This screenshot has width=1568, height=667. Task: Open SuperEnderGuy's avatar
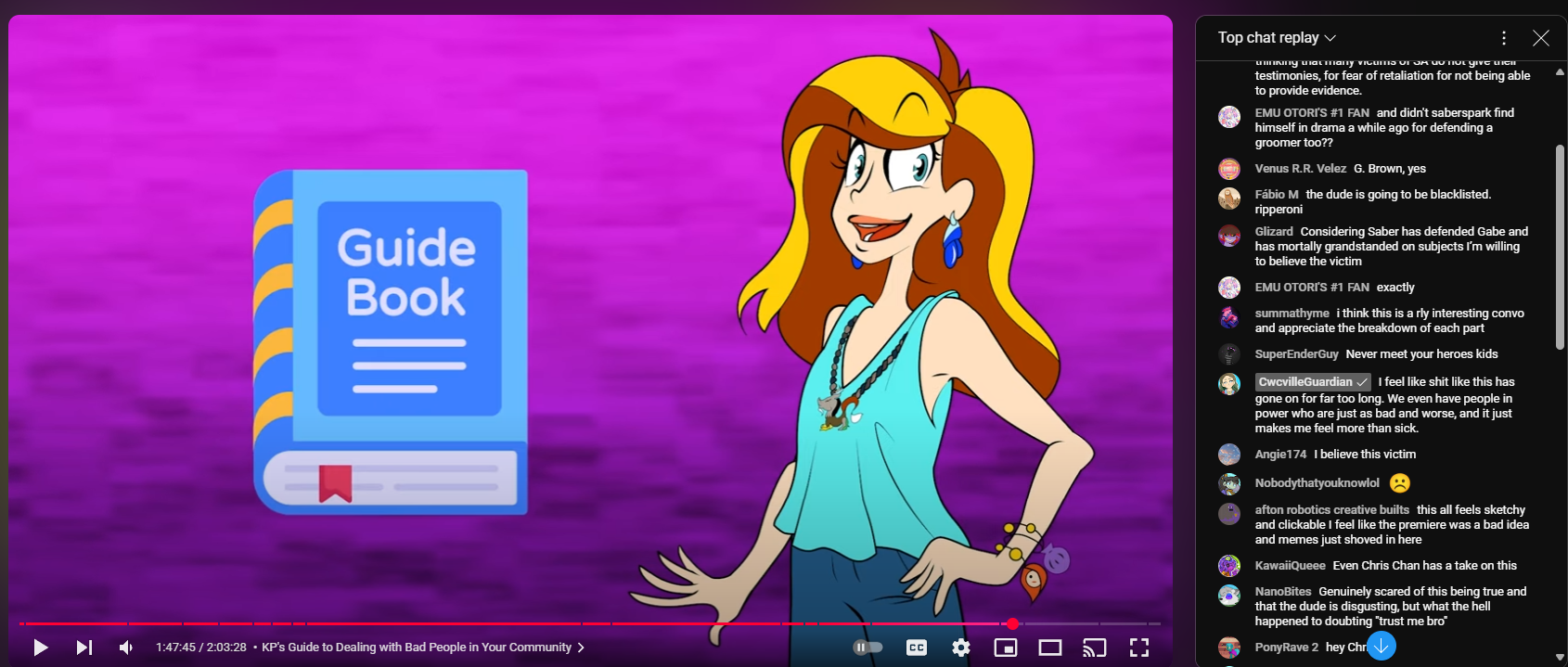click(x=1229, y=354)
